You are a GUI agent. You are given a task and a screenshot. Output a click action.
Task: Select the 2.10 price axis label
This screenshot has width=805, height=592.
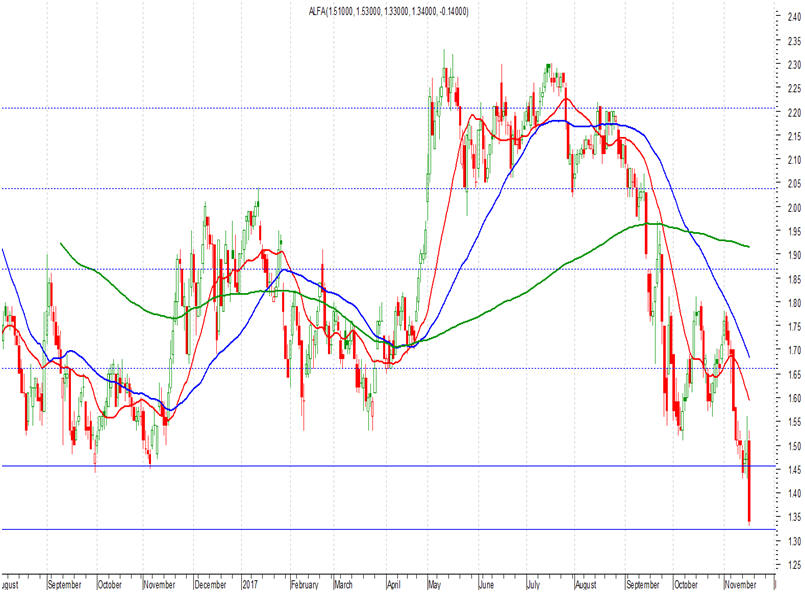click(794, 160)
